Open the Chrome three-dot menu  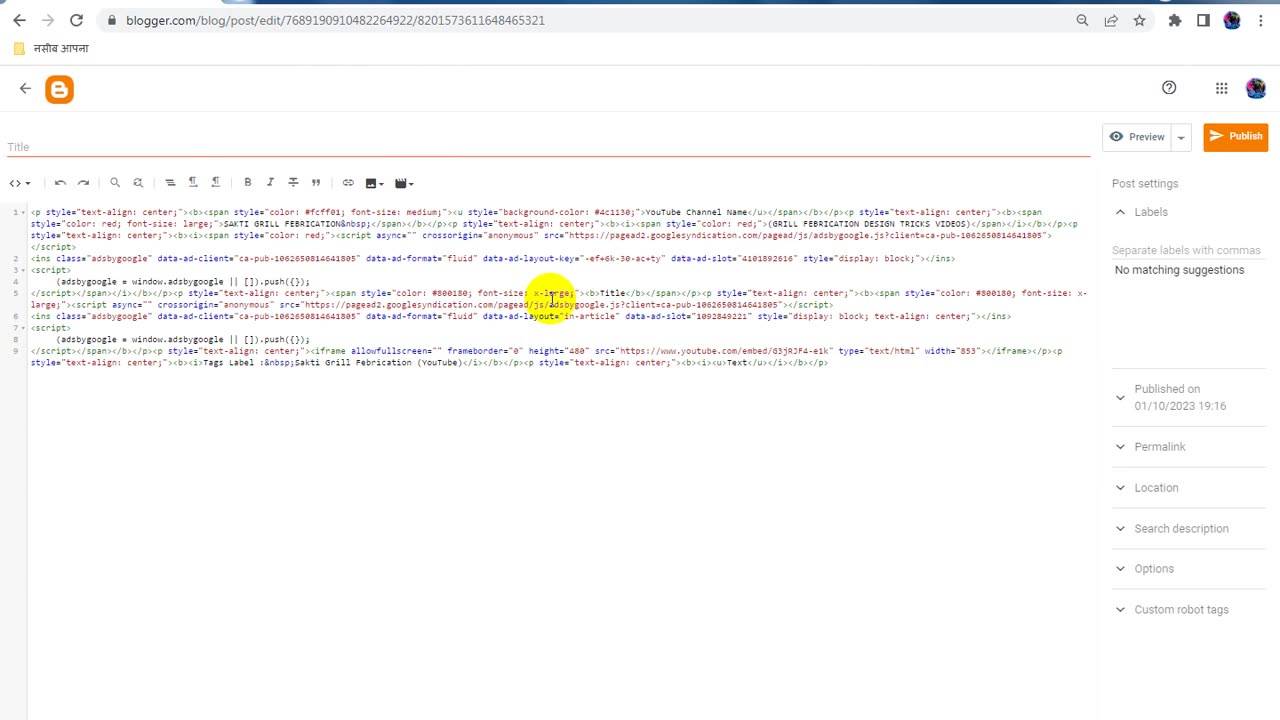click(1260, 20)
